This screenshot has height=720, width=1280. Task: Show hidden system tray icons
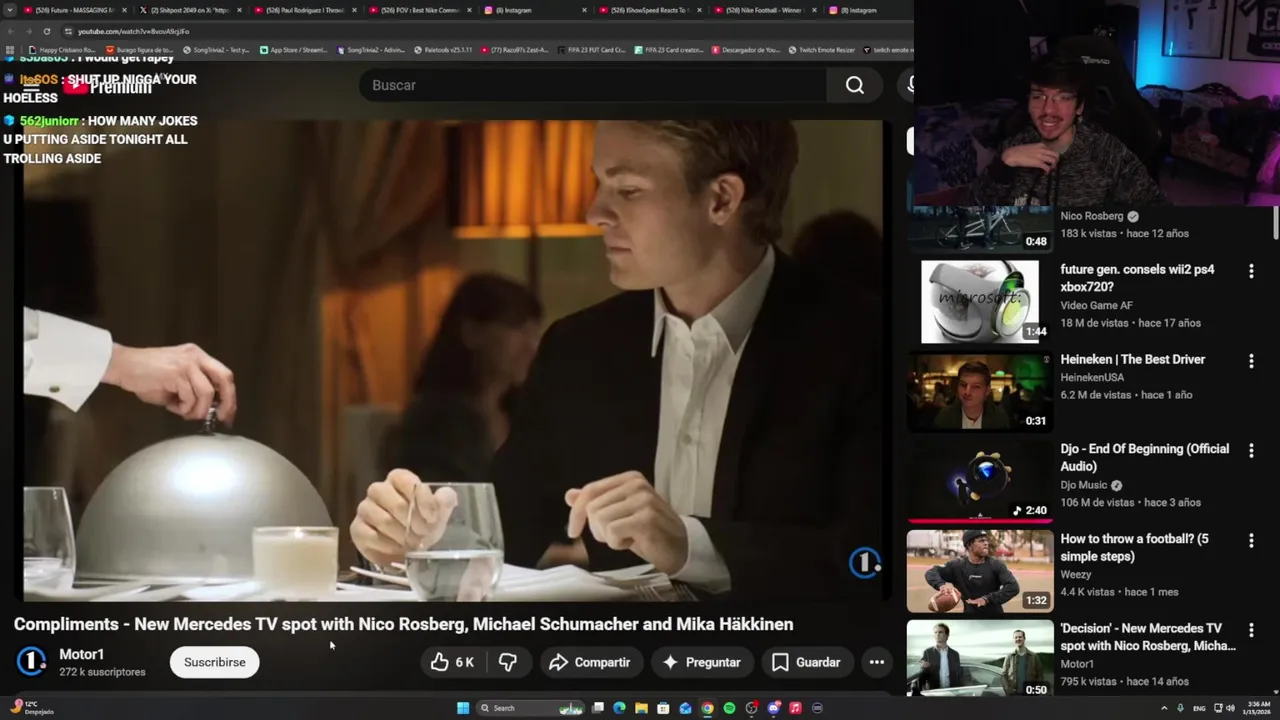pyautogui.click(x=1165, y=708)
